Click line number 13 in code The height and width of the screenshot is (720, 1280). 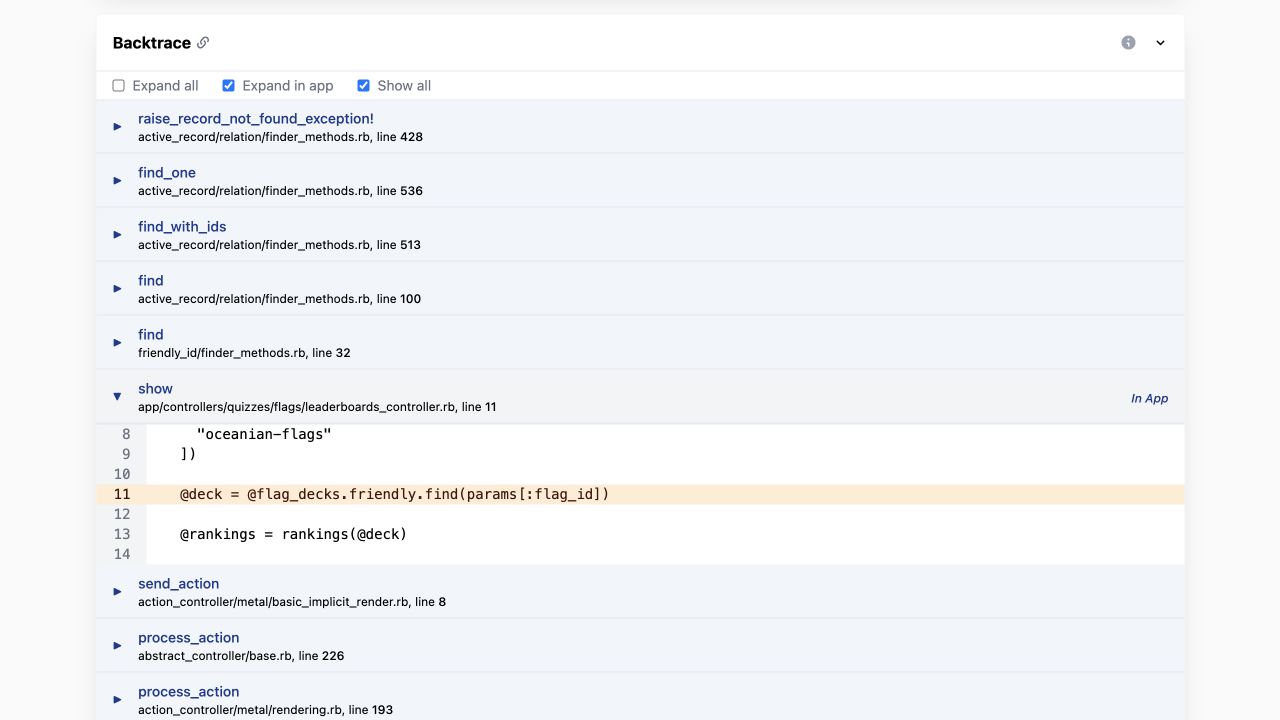pyautogui.click(x=122, y=534)
